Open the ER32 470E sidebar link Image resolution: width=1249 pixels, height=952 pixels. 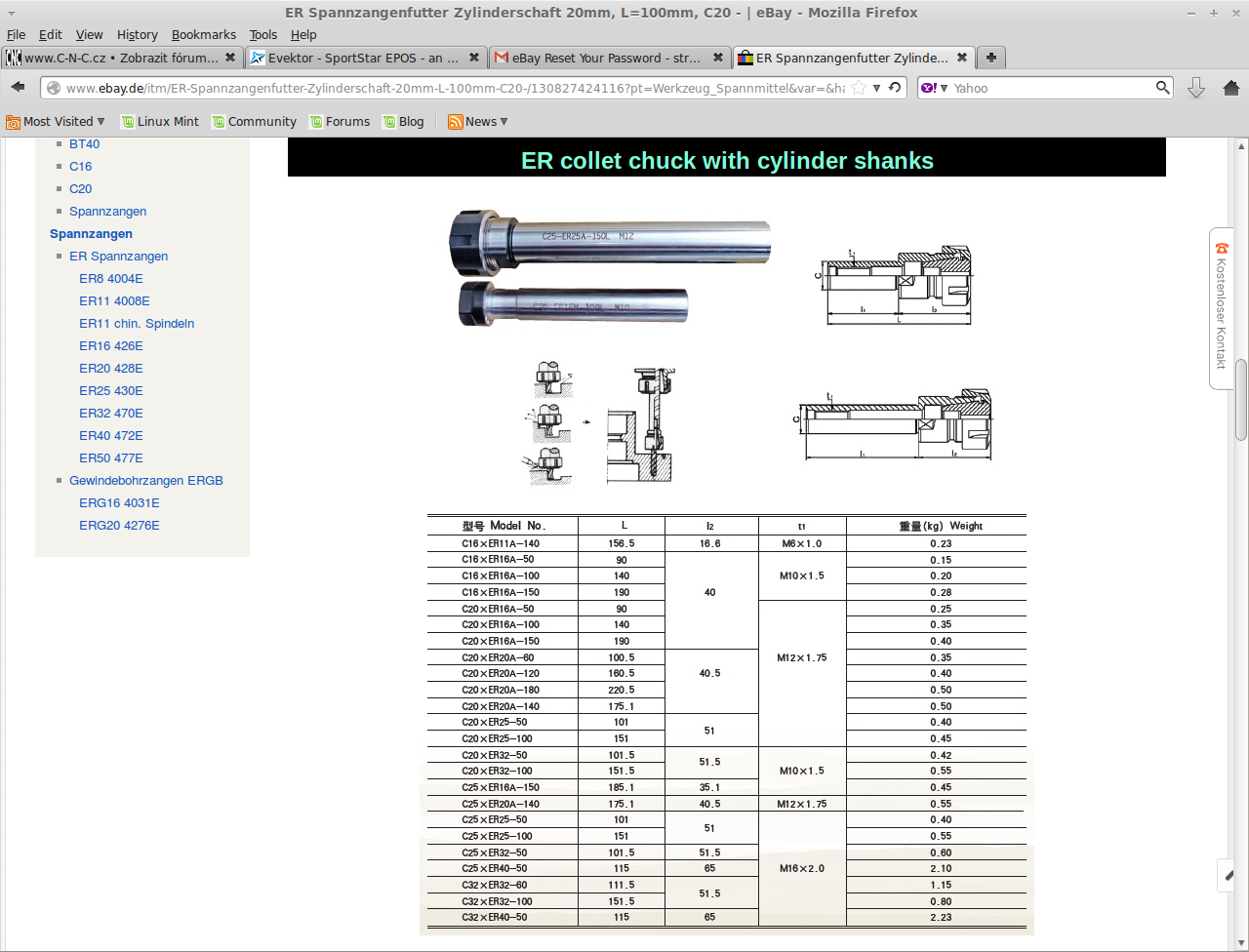pos(111,413)
